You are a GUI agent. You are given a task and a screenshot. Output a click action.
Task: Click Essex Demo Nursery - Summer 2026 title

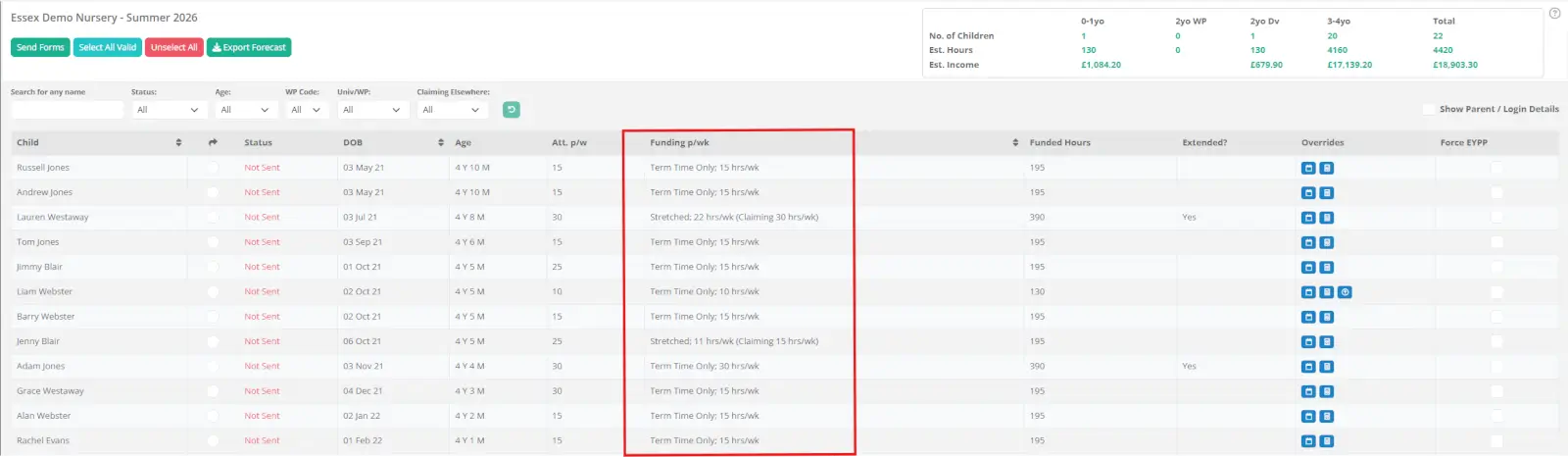point(104,18)
